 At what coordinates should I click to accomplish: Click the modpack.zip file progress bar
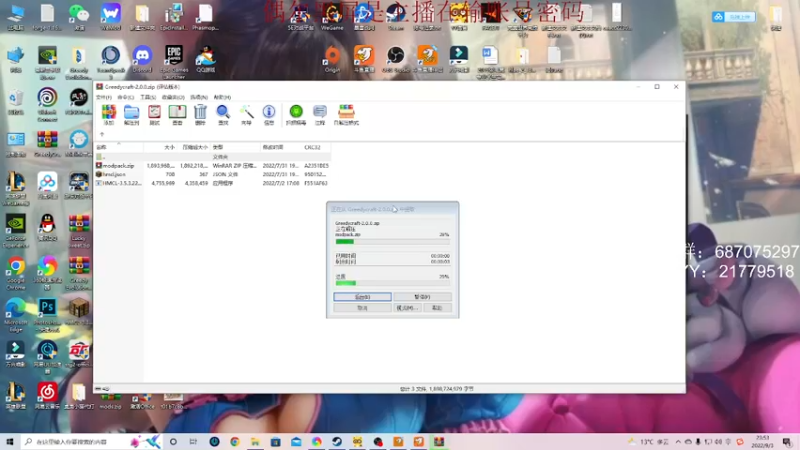point(392,242)
